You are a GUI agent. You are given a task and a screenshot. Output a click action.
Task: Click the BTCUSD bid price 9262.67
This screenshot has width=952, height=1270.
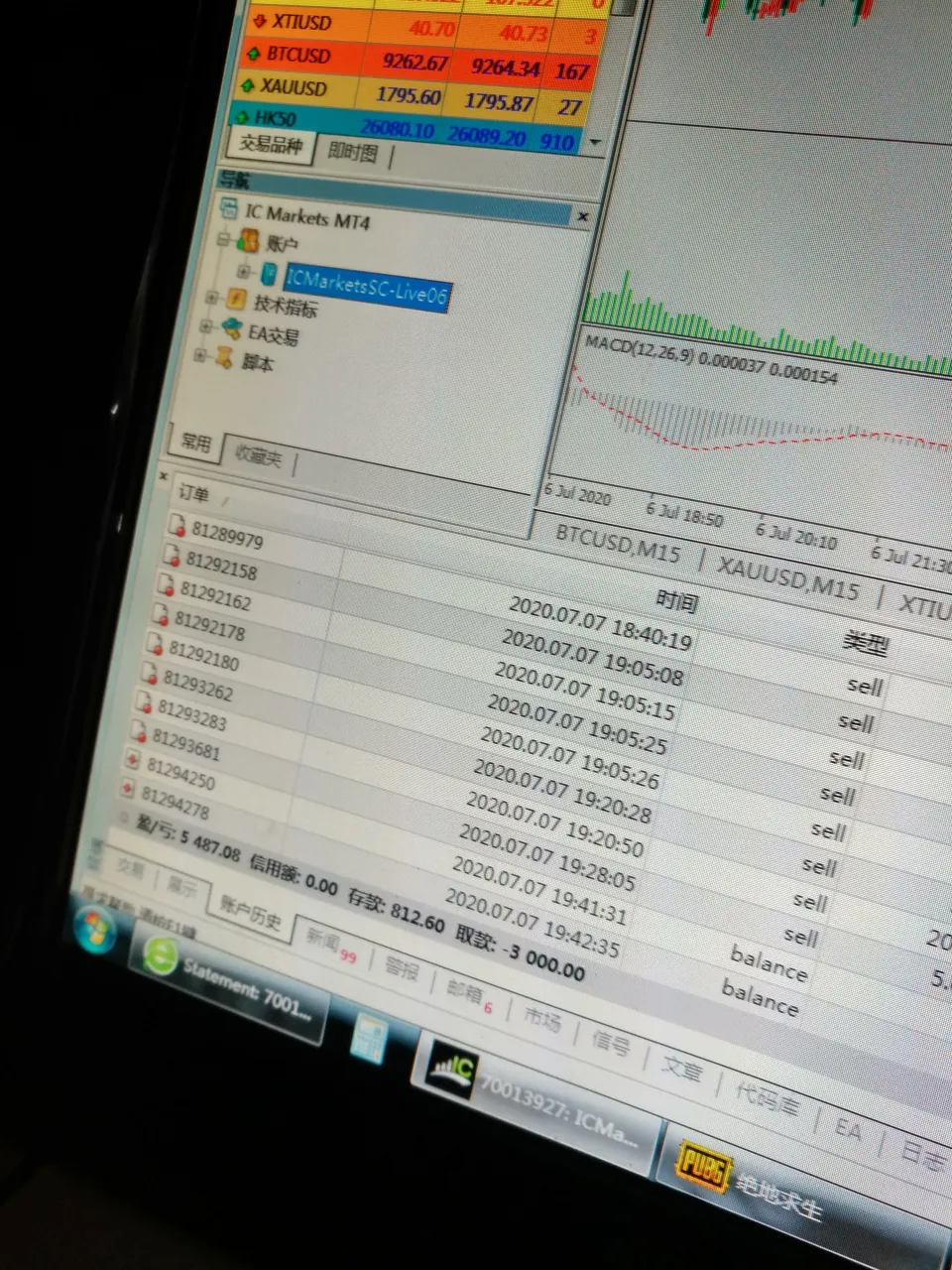(x=416, y=62)
